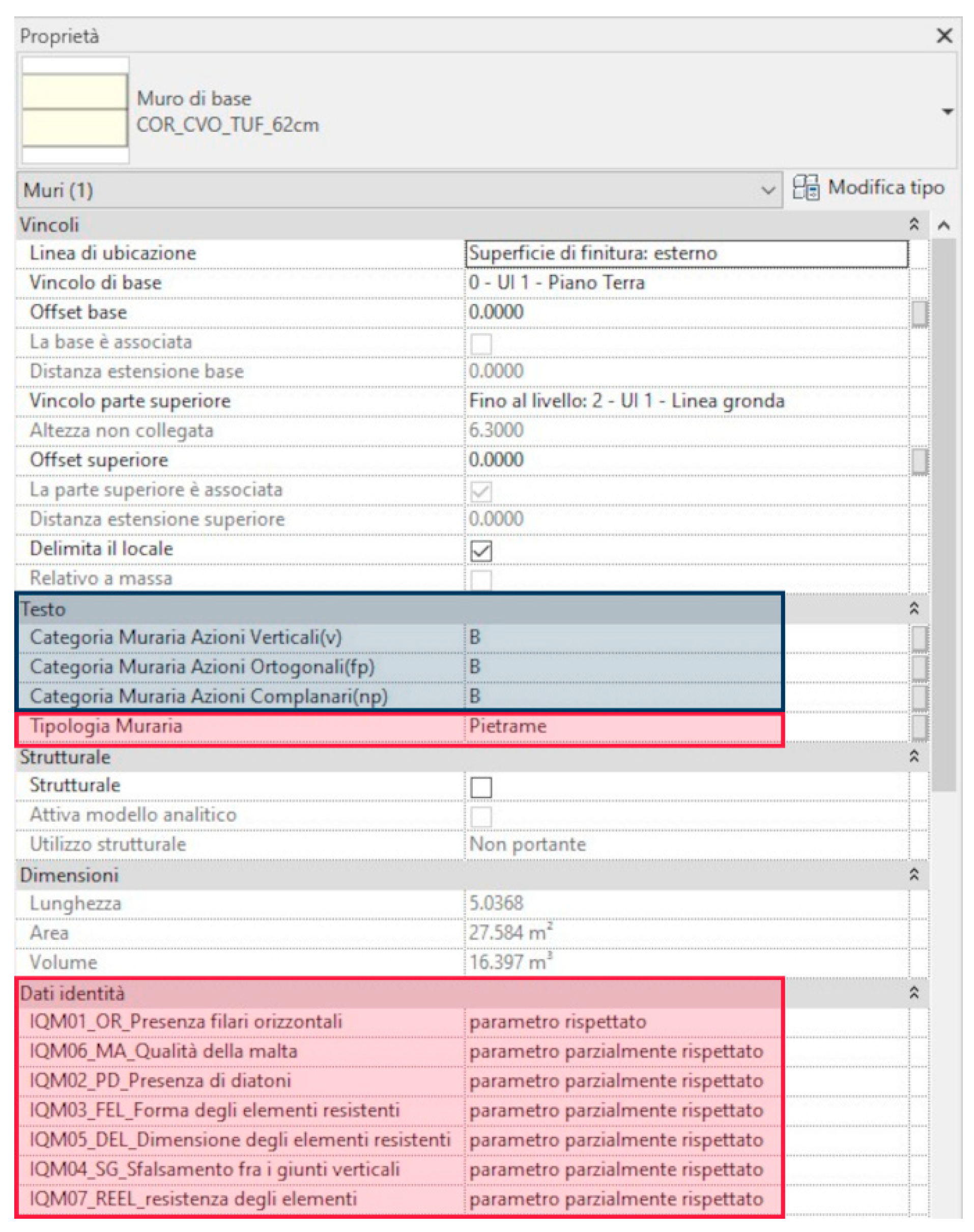Viewport: 974px width, 1232px height.
Task: Click the Muro di base family name
Action: 194,99
